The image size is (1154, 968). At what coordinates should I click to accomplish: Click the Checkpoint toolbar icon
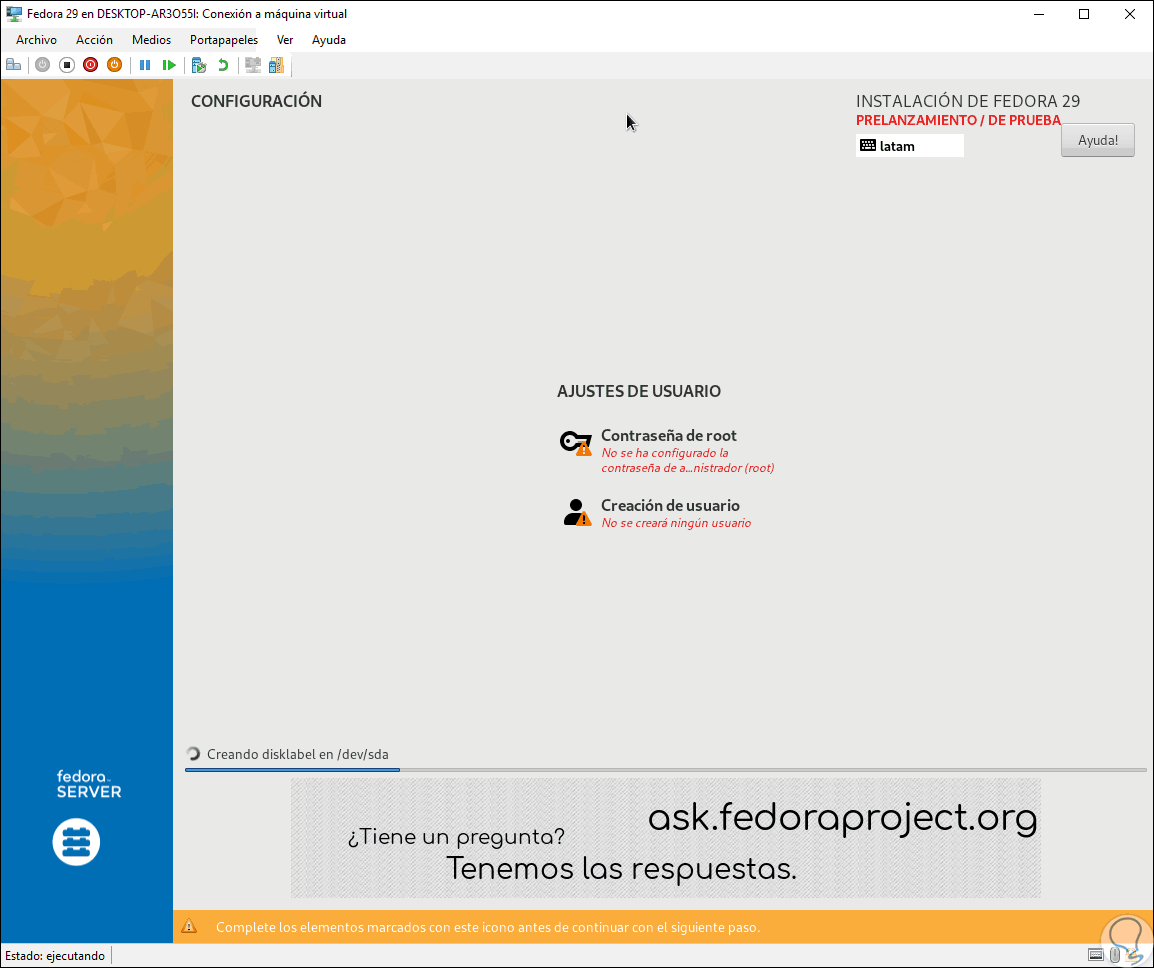coord(199,65)
